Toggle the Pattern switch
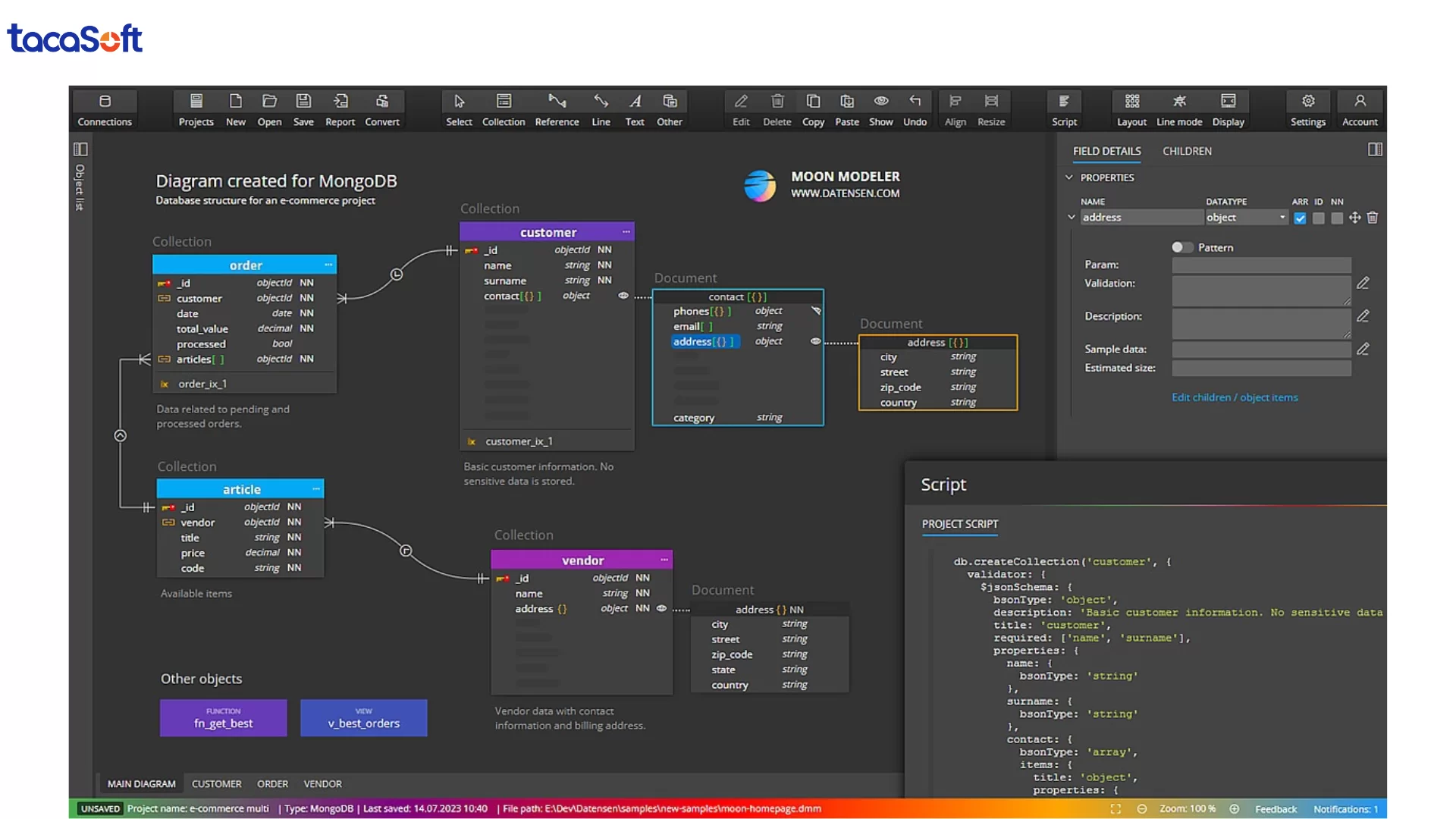1456x819 pixels. click(1181, 247)
